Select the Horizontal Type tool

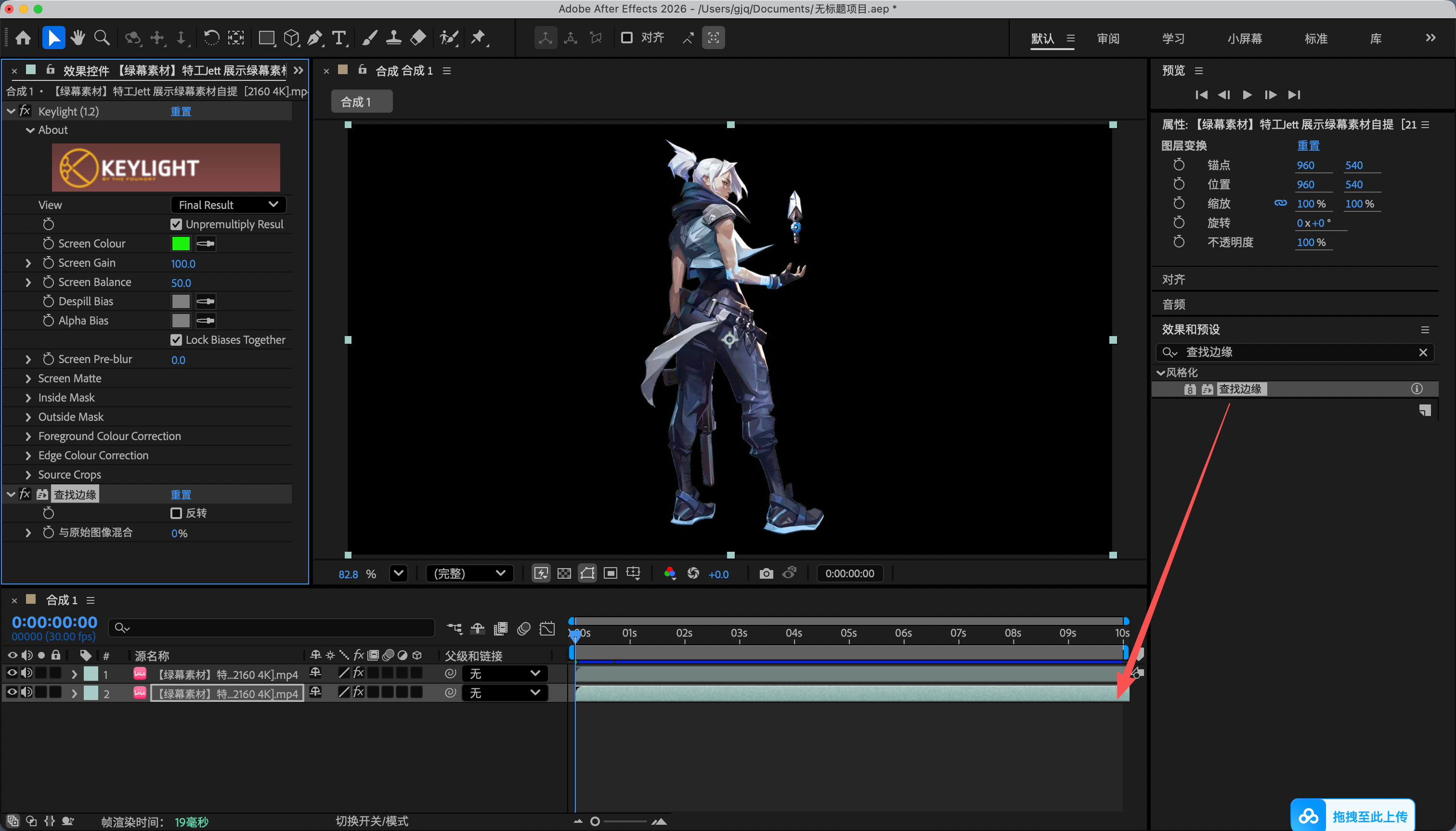[339, 38]
